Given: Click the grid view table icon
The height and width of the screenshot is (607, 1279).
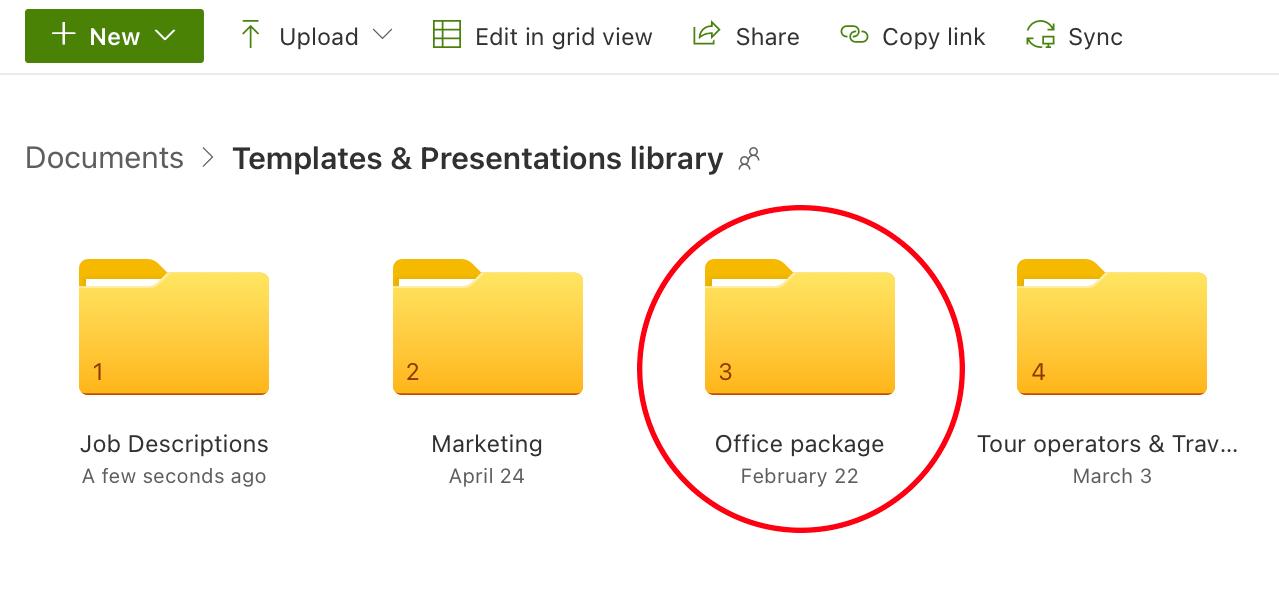Looking at the screenshot, I should point(446,35).
